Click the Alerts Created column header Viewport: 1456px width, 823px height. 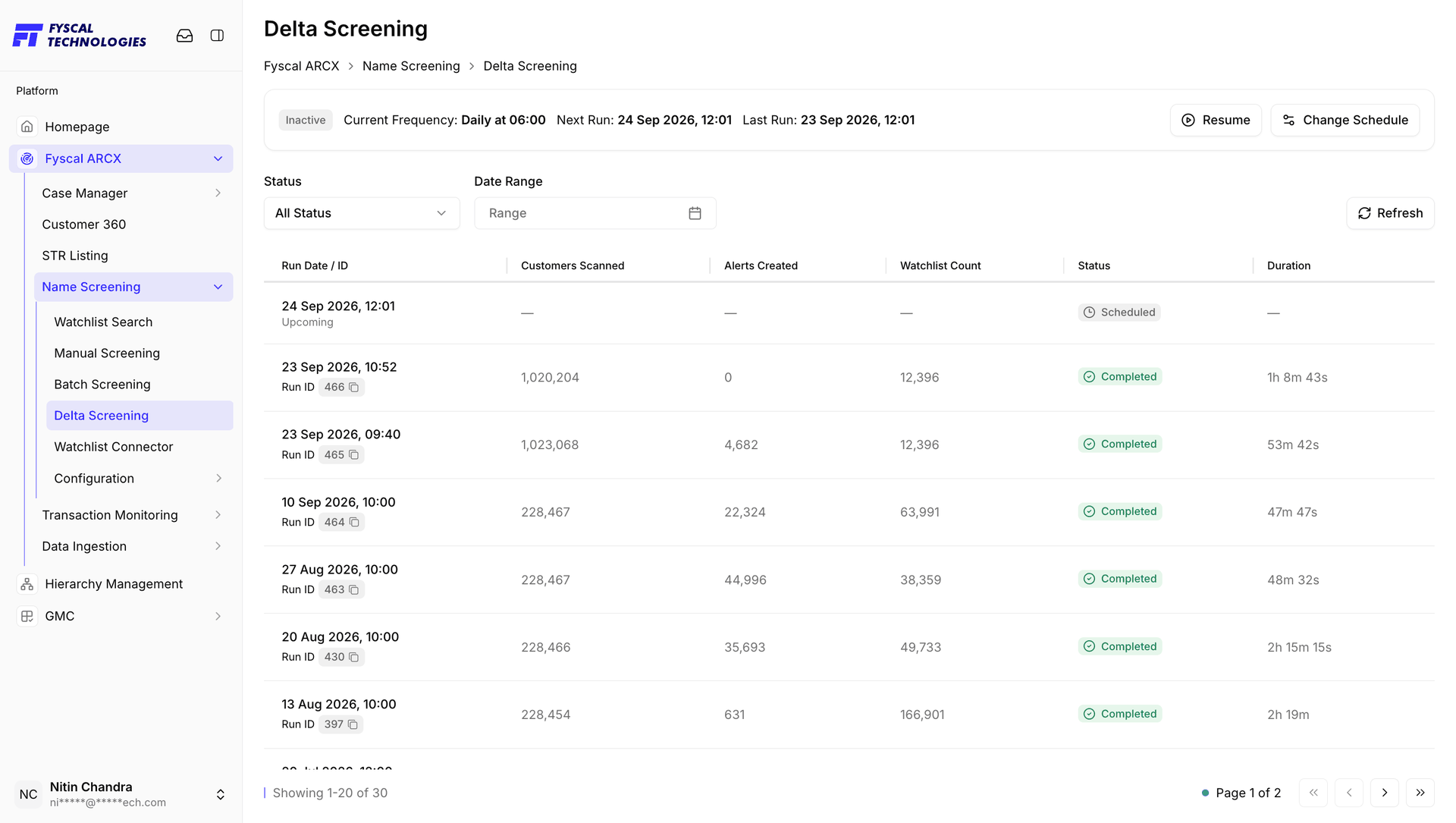[761, 265]
